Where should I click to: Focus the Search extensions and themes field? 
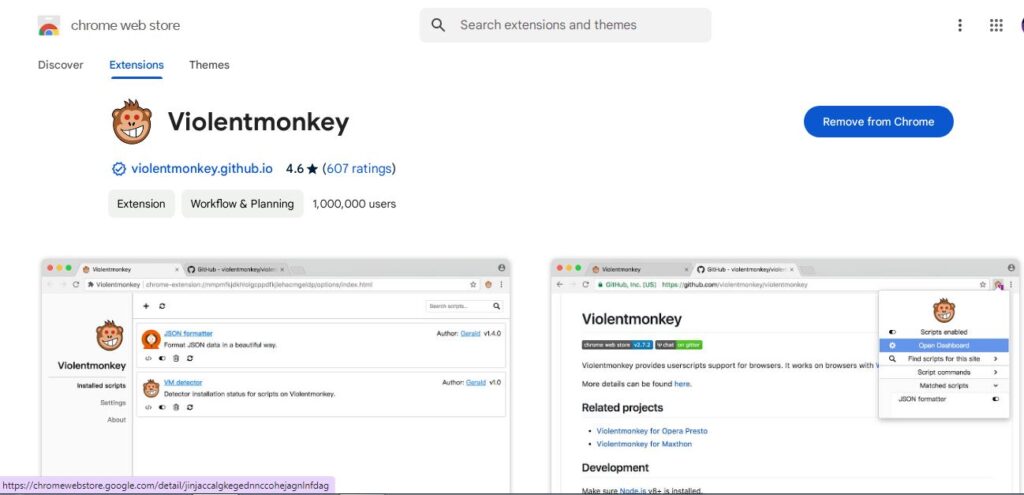coord(566,25)
